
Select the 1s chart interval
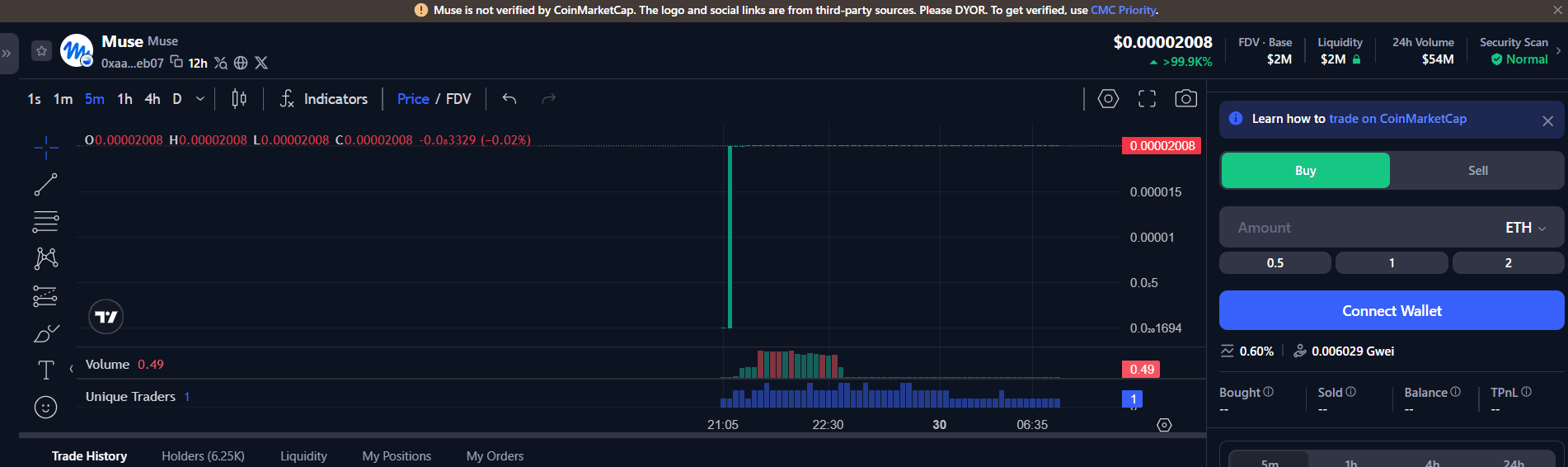pos(34,99)
